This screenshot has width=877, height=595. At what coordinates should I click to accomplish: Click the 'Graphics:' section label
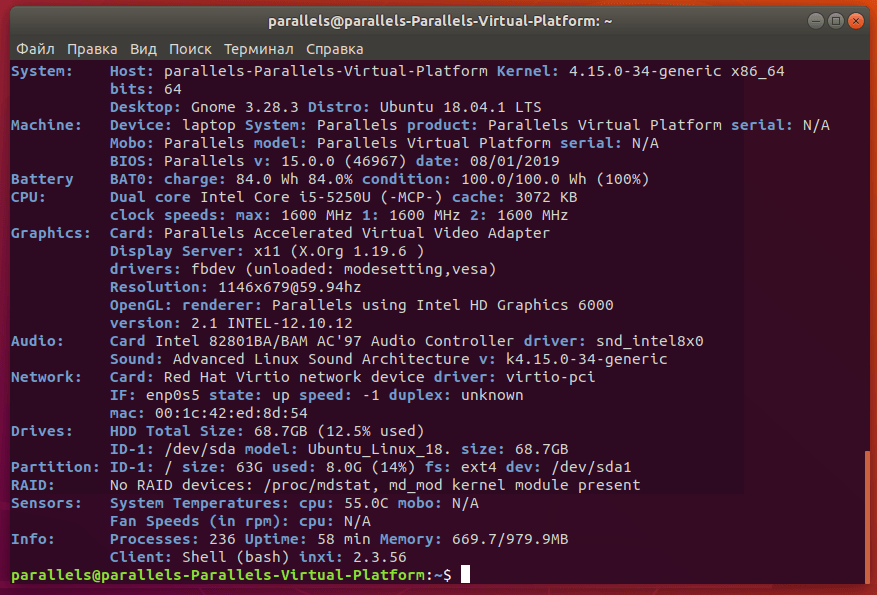coord(51,233)
